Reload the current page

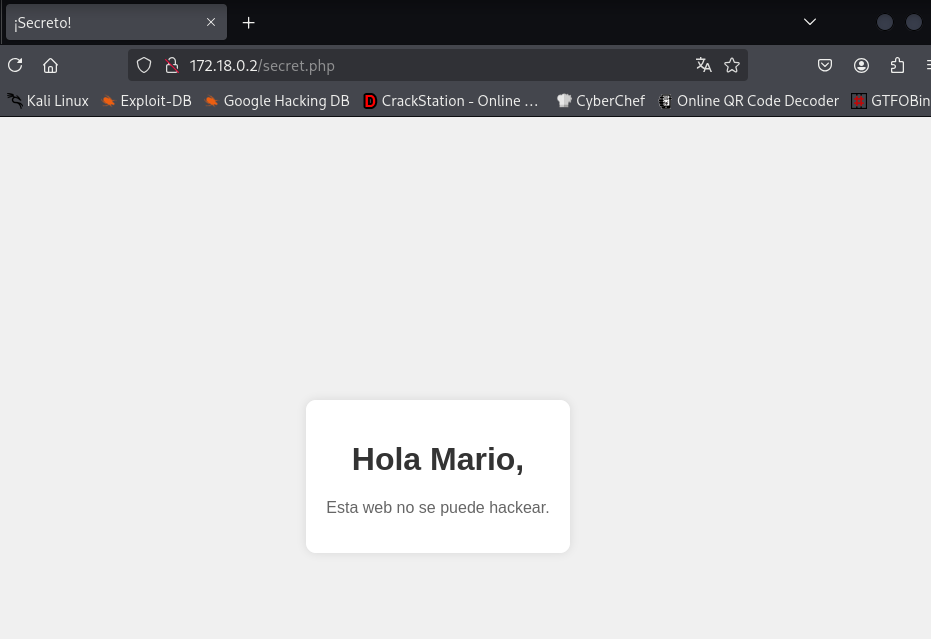pos(15,66)
